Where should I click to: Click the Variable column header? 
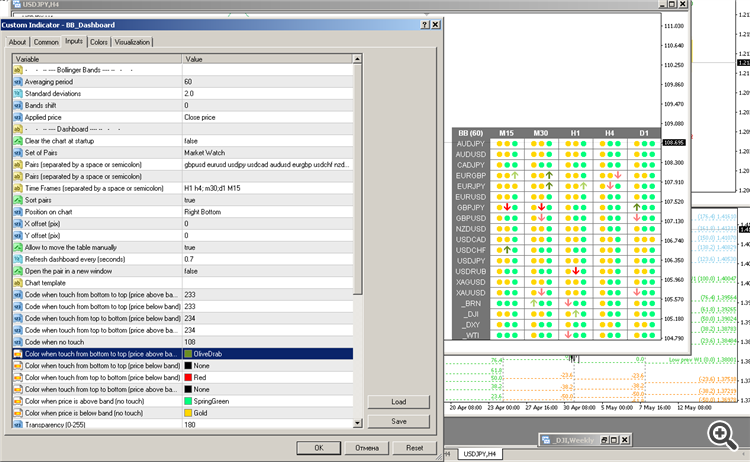pos(97,59)
